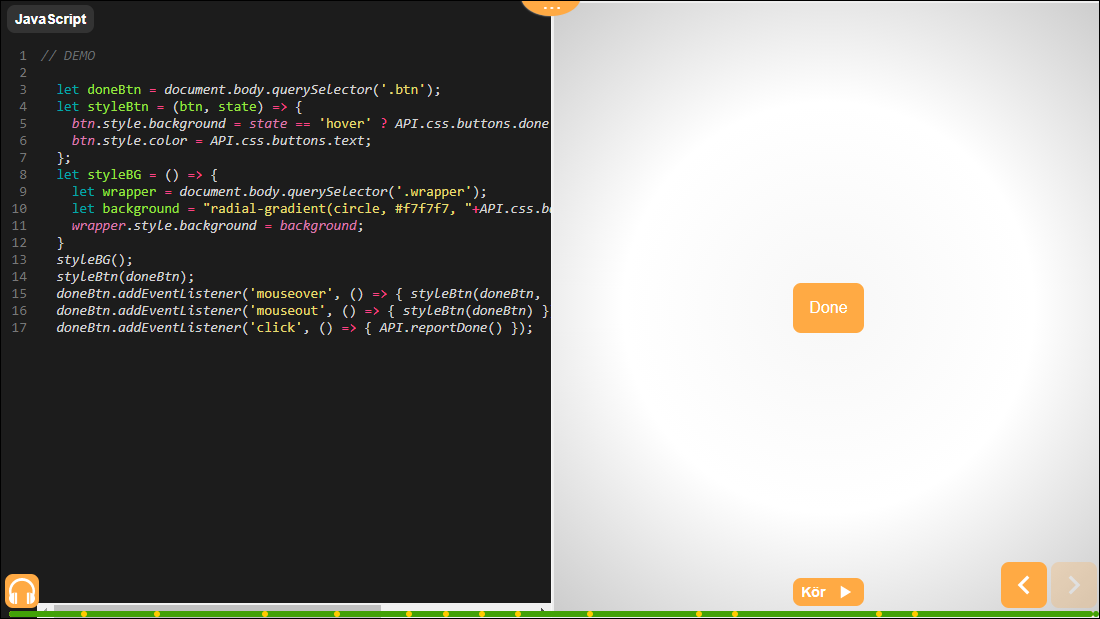Click 'styleBtn(doneBtn);' on line 14
The image size is (1100, 619).
125,277
